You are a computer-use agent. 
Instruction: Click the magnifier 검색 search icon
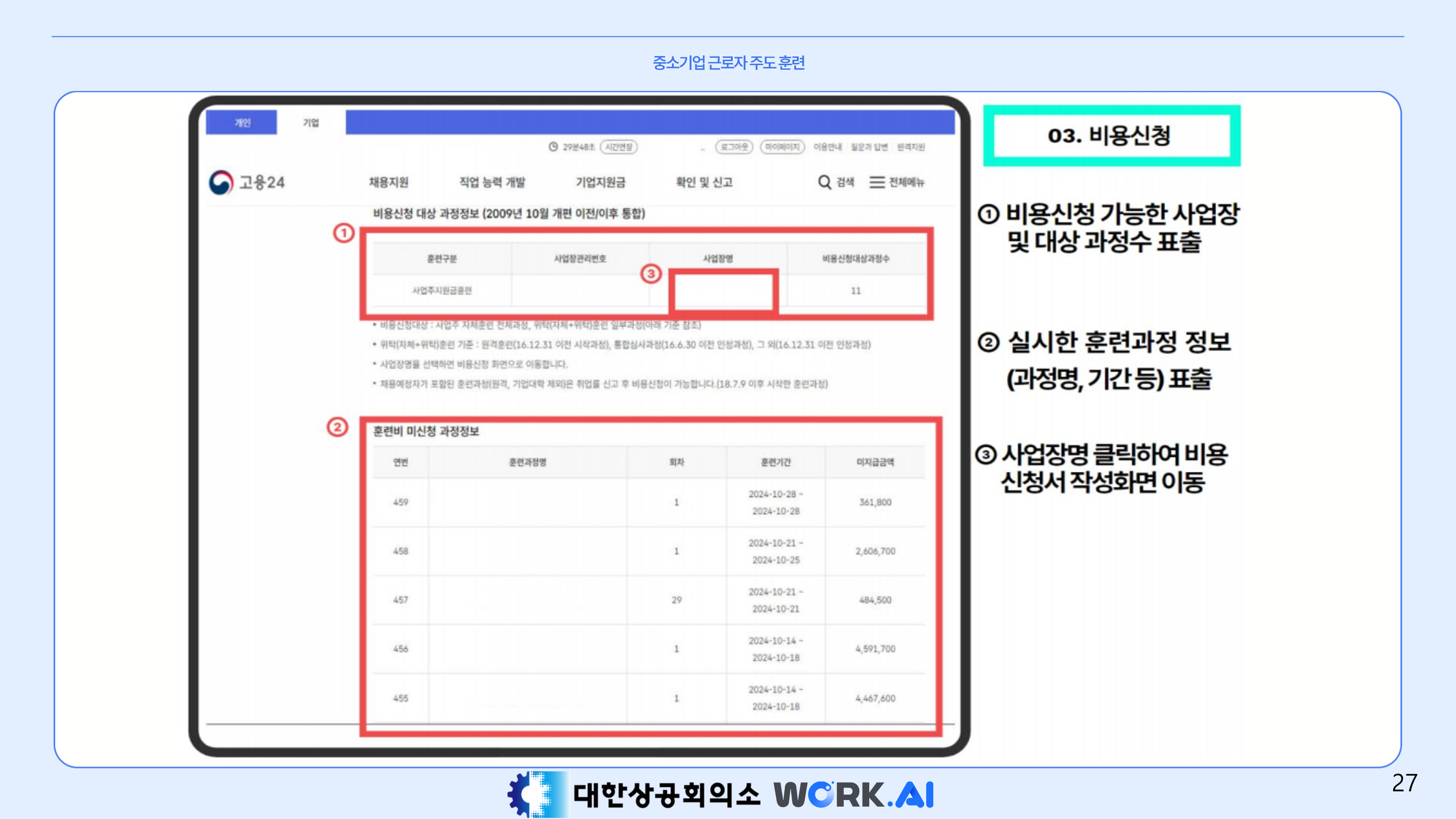[x=824, y=182]
